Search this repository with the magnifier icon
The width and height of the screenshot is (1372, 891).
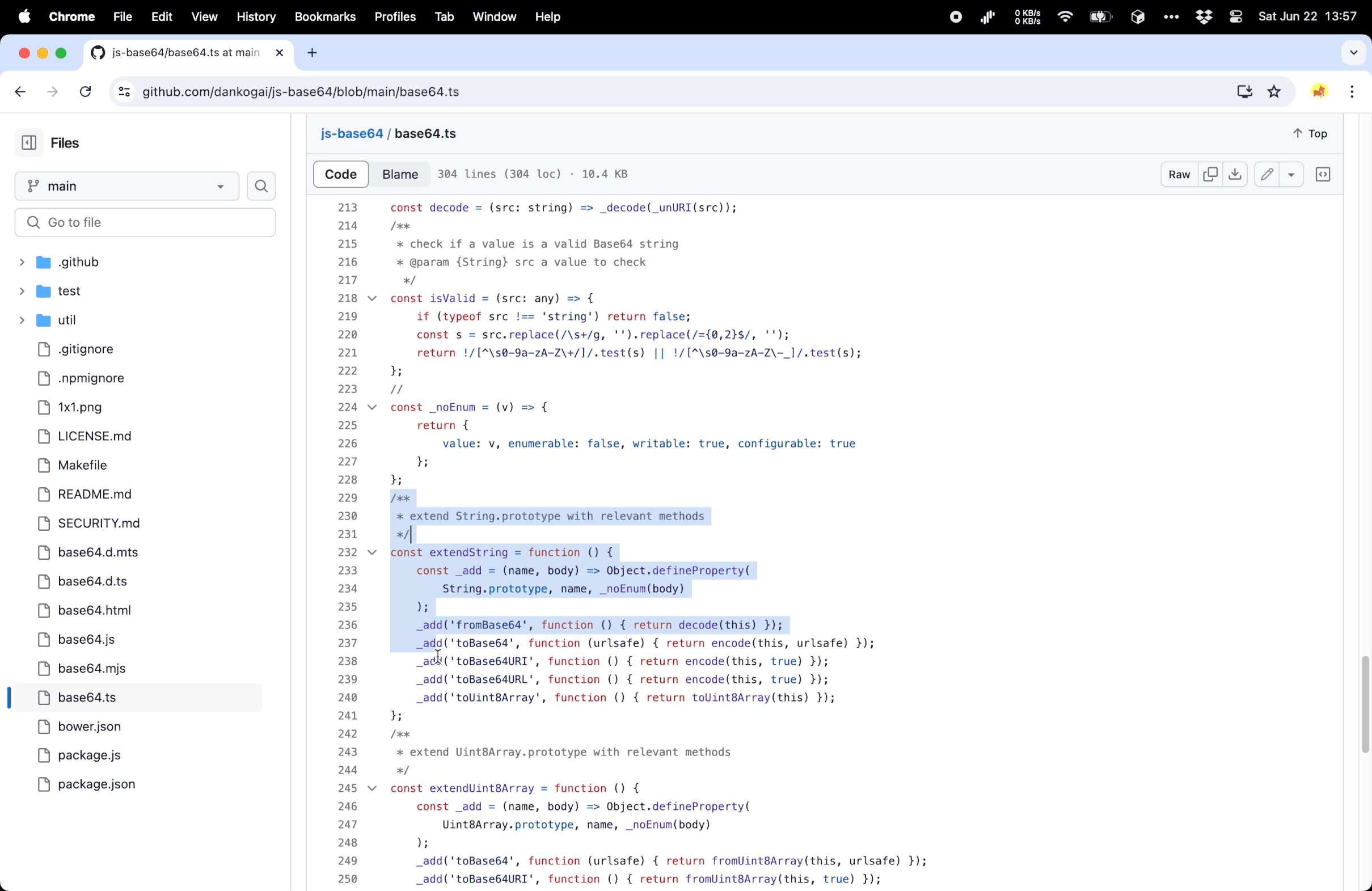260,185
